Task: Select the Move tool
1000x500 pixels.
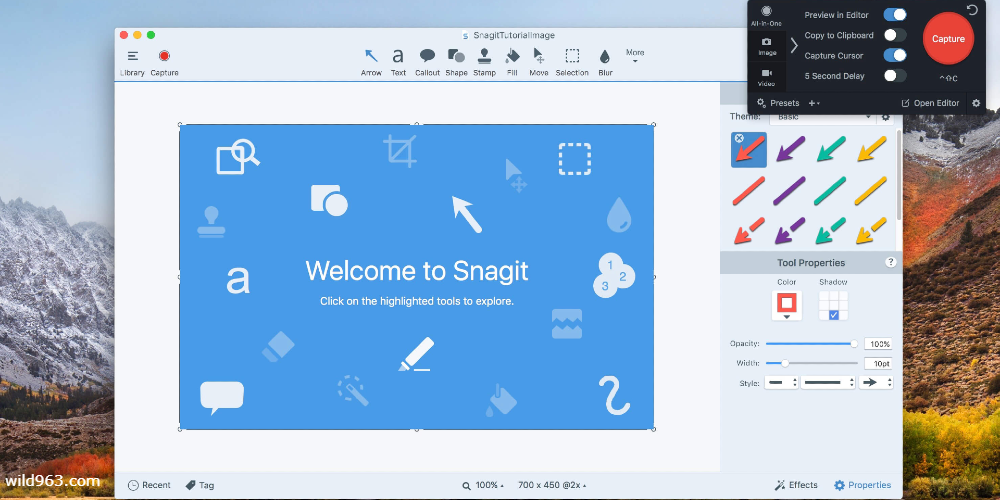Action: [539, 62]
